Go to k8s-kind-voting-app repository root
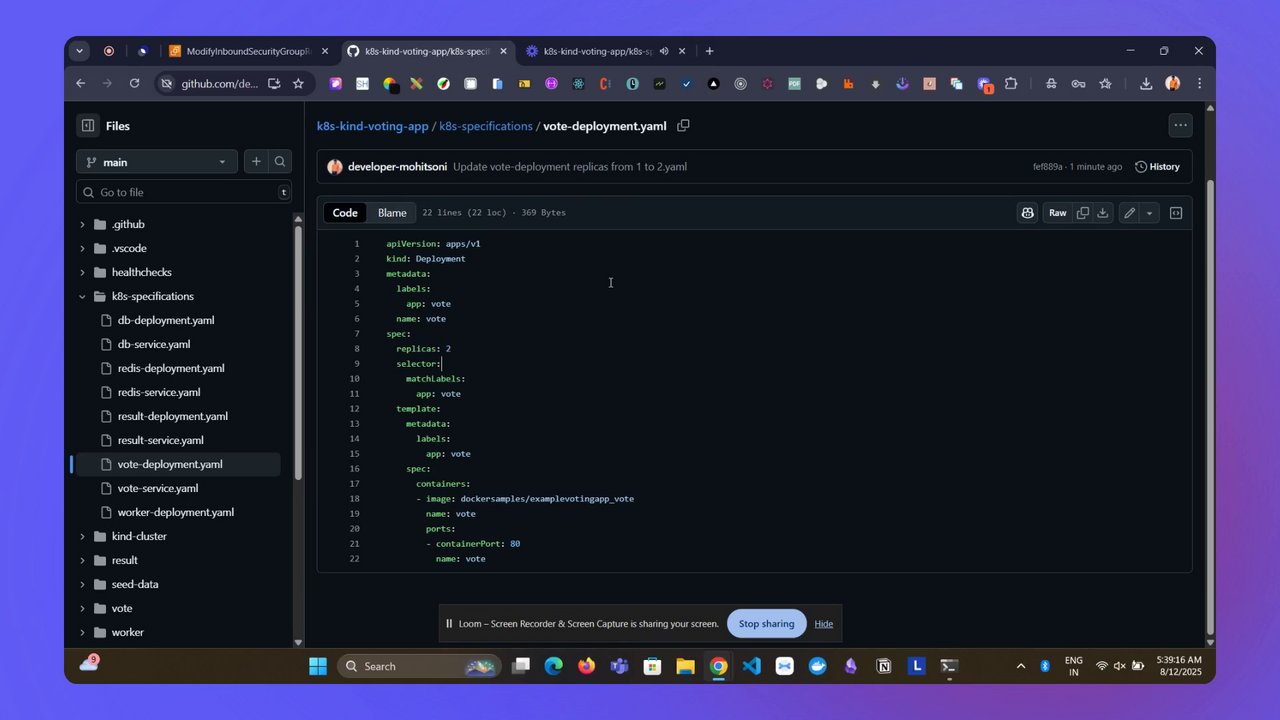This screenshot has width=1280, height=720. pos(372,126)
